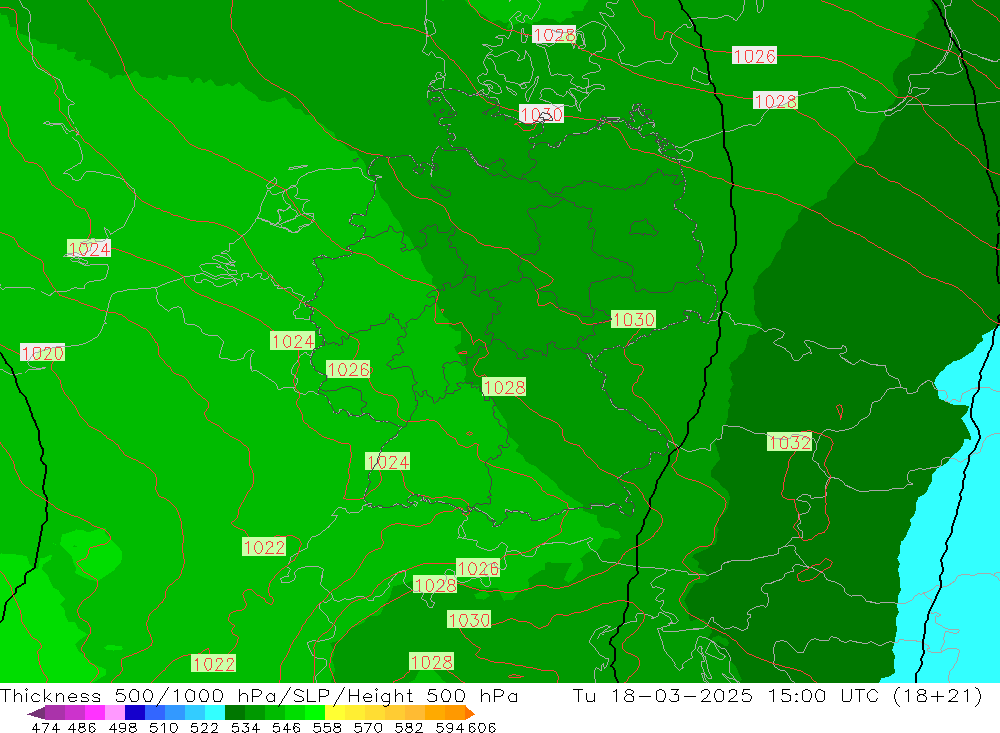1000x733 pixels.
Task: Click the 498 legend value
Action: pos(123,728)
